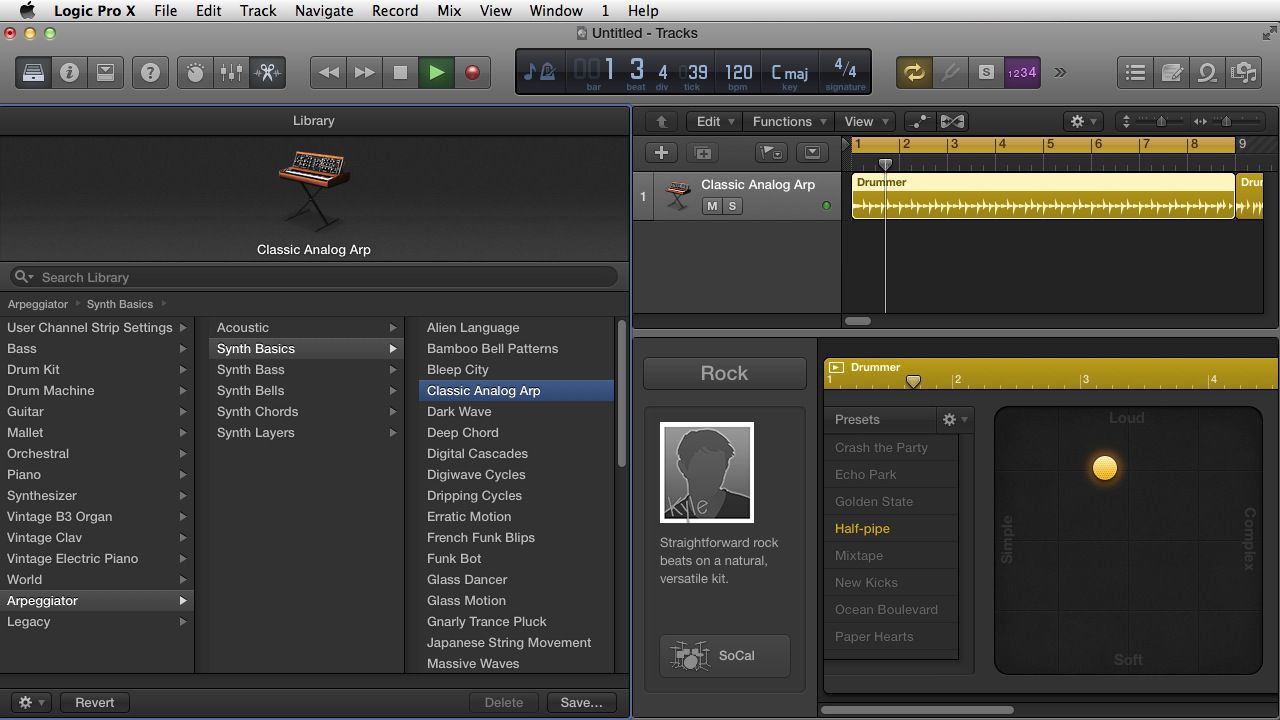Open the Inspector with the info button
This screenshot has width=1280, height=720.
69,72
